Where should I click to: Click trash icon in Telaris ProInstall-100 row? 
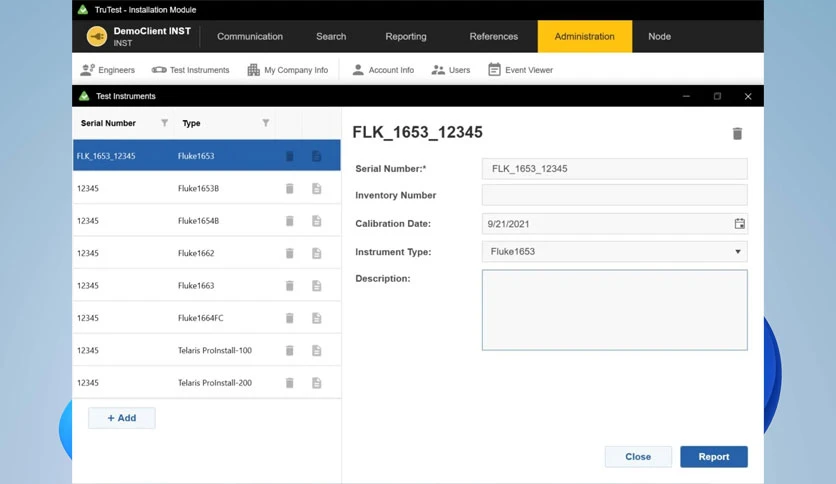pos(290,350)
